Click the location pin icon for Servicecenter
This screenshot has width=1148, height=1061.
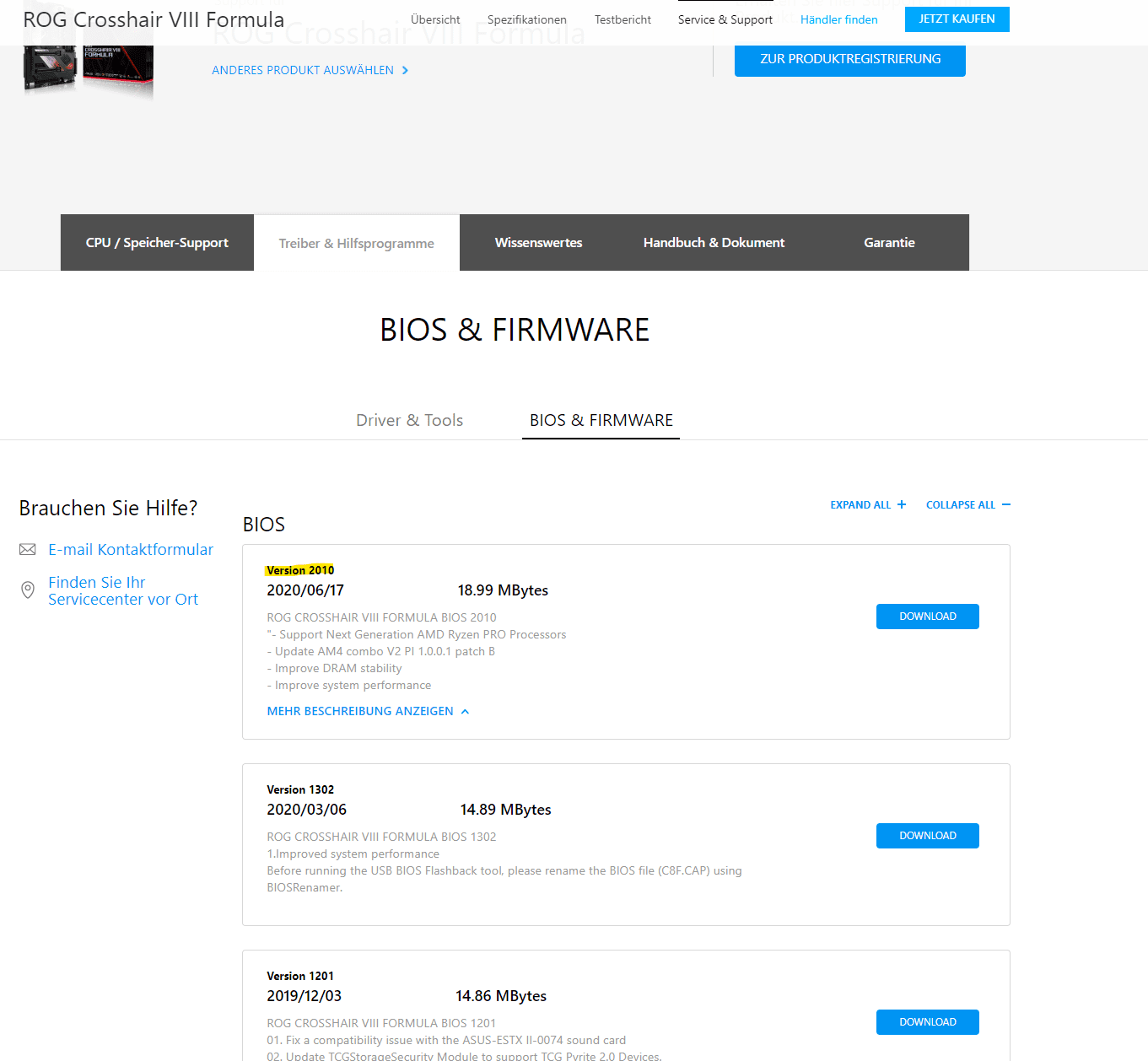click(28, 590)
